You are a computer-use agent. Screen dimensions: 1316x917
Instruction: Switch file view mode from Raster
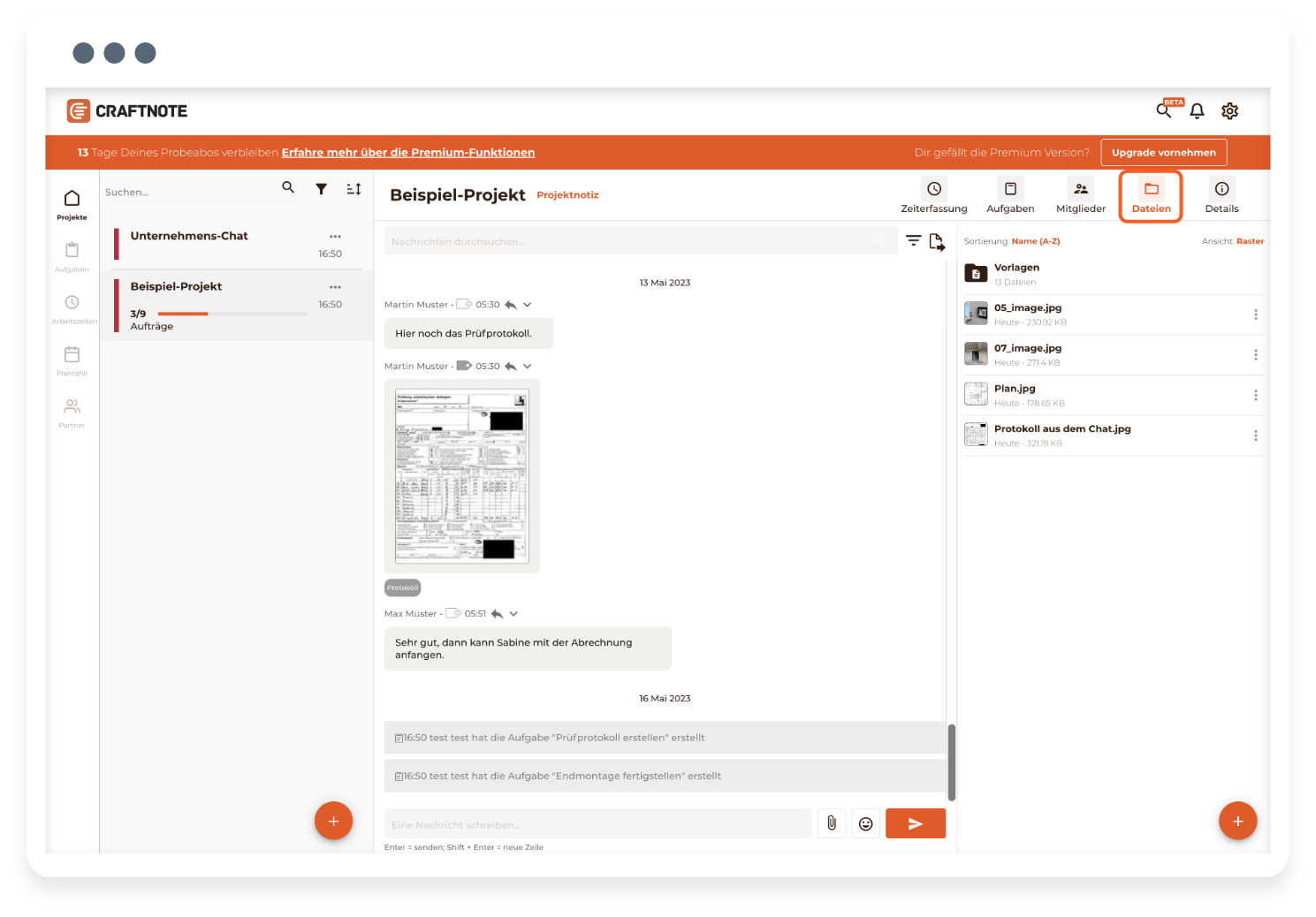(x=1250, y=241)
